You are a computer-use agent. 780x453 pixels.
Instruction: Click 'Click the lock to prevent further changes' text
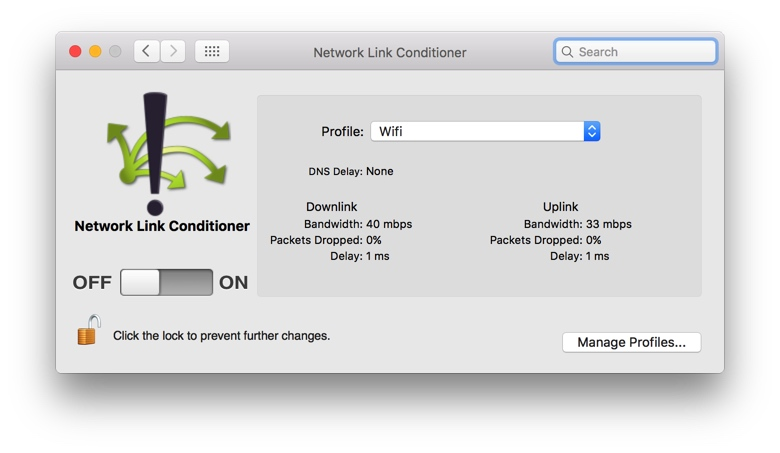(221, 336)
